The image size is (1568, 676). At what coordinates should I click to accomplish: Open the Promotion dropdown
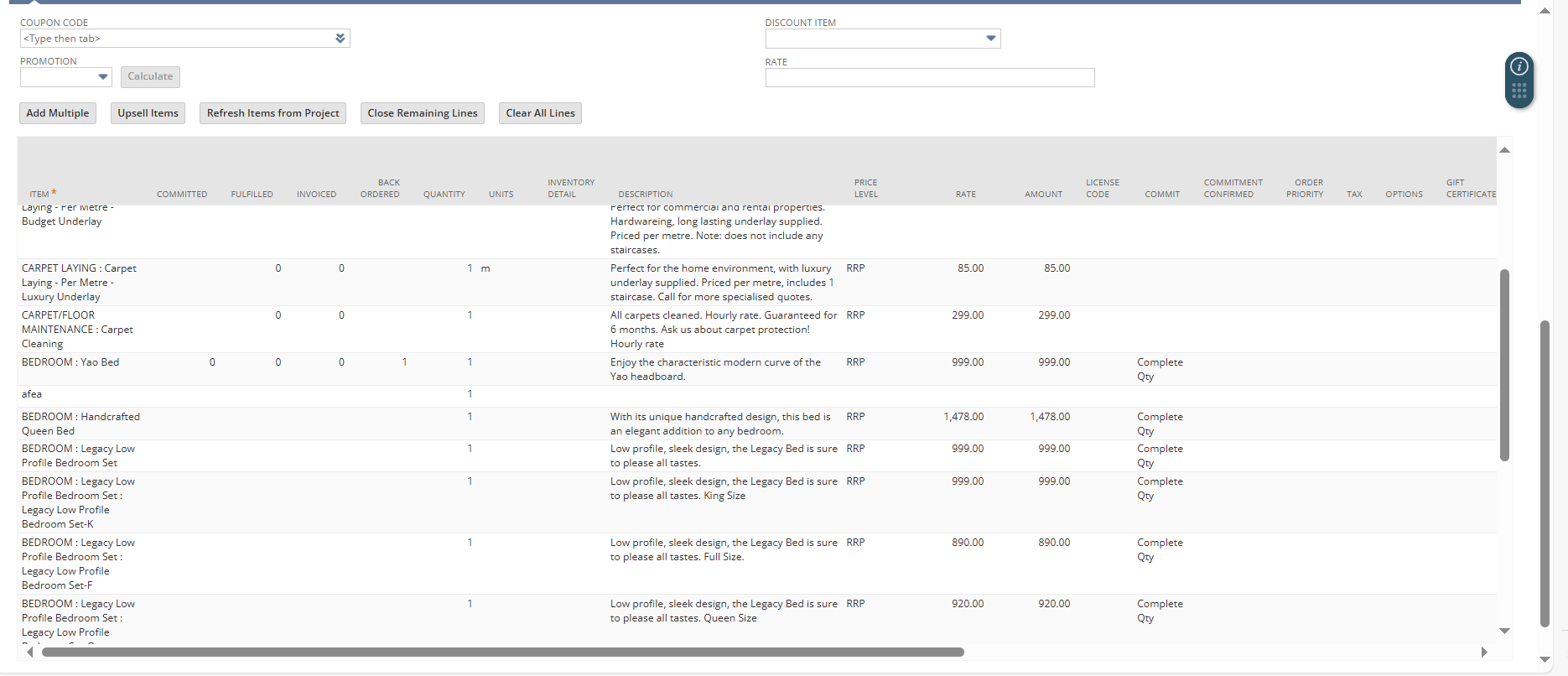coord(103,77)
